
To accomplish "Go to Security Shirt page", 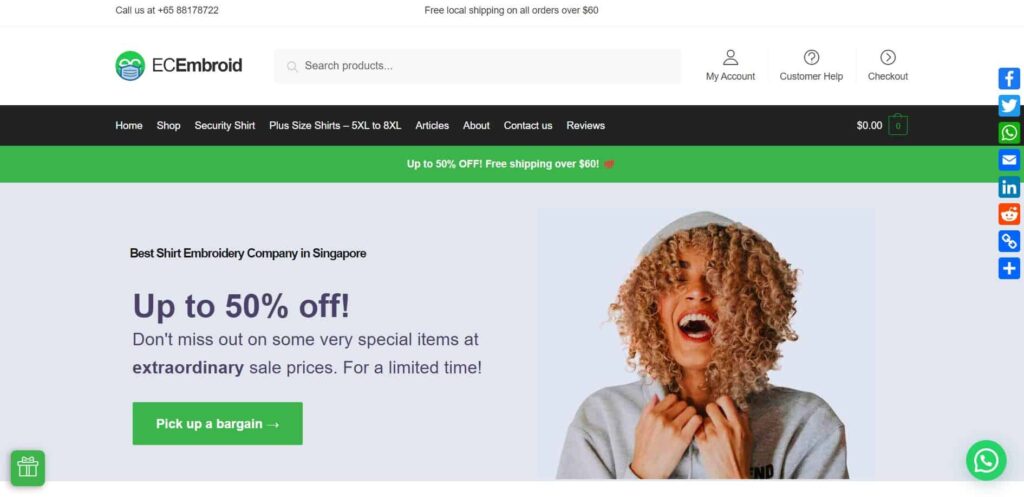I will click(225, 125).
